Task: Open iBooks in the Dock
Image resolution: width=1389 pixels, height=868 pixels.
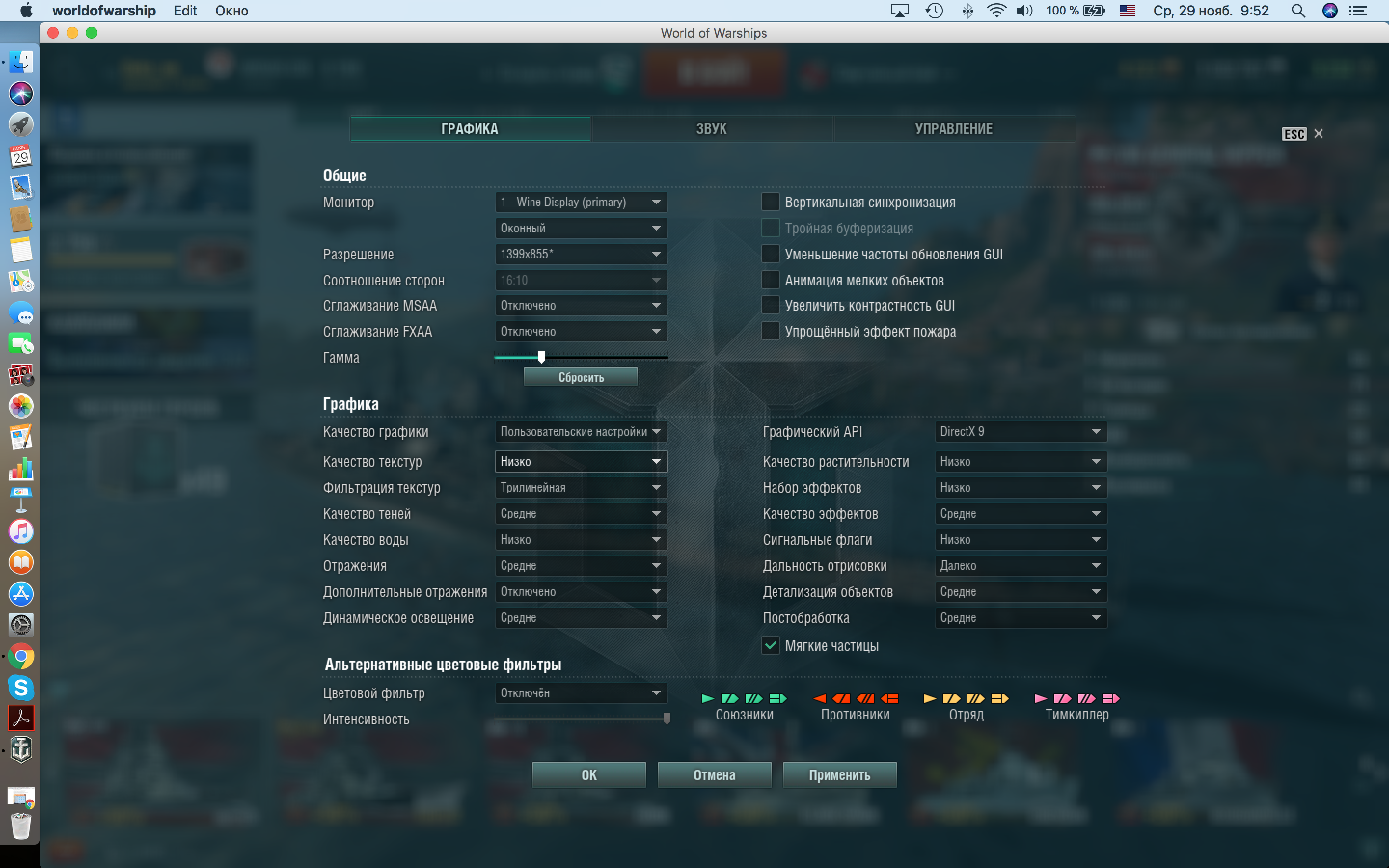Action: click(x=21, y=563)
